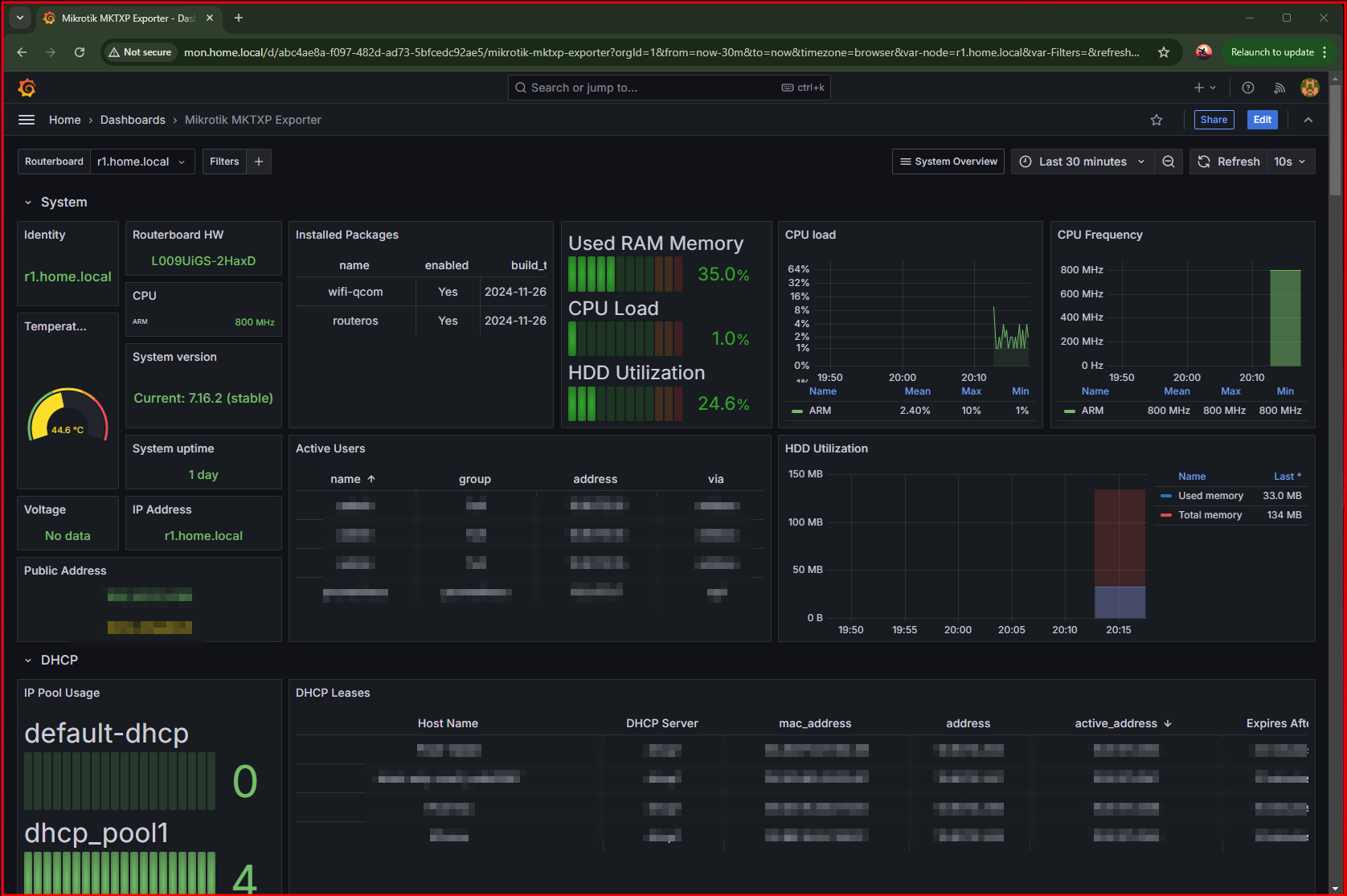Click Relaunch to update button

point(1272,52)
